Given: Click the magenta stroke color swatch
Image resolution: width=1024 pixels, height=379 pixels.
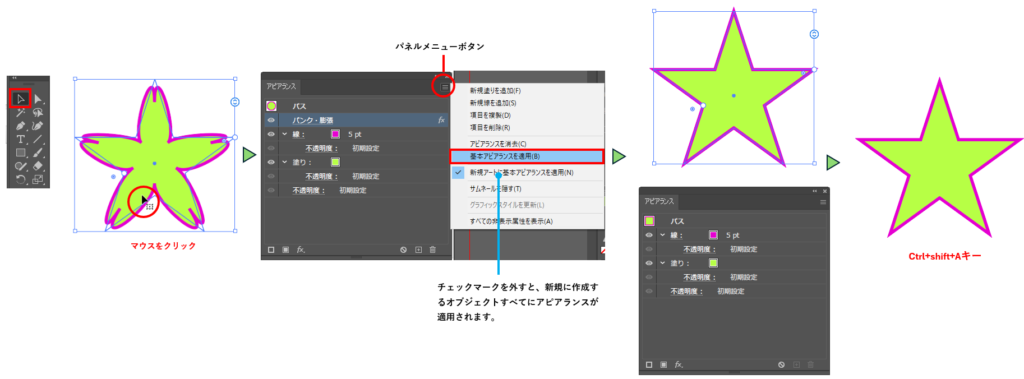Looking at the screenshot, I should [336, 134].
